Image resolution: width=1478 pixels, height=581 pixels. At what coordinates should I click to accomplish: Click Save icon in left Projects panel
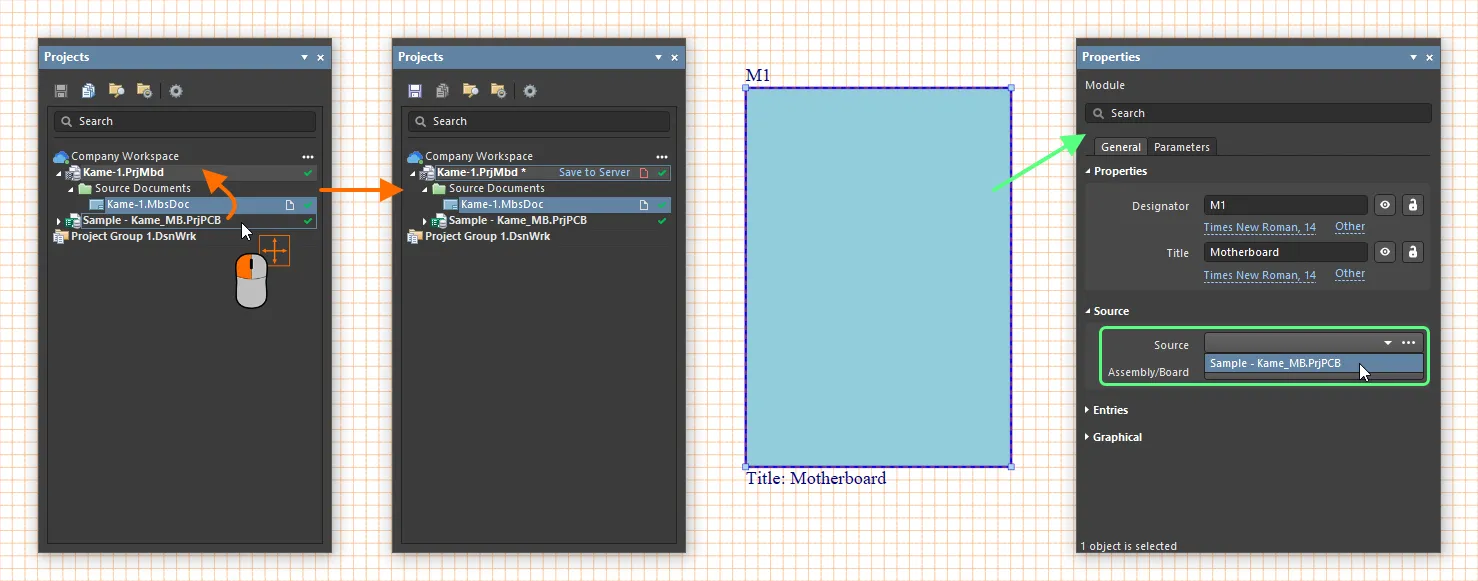point(61,91)
